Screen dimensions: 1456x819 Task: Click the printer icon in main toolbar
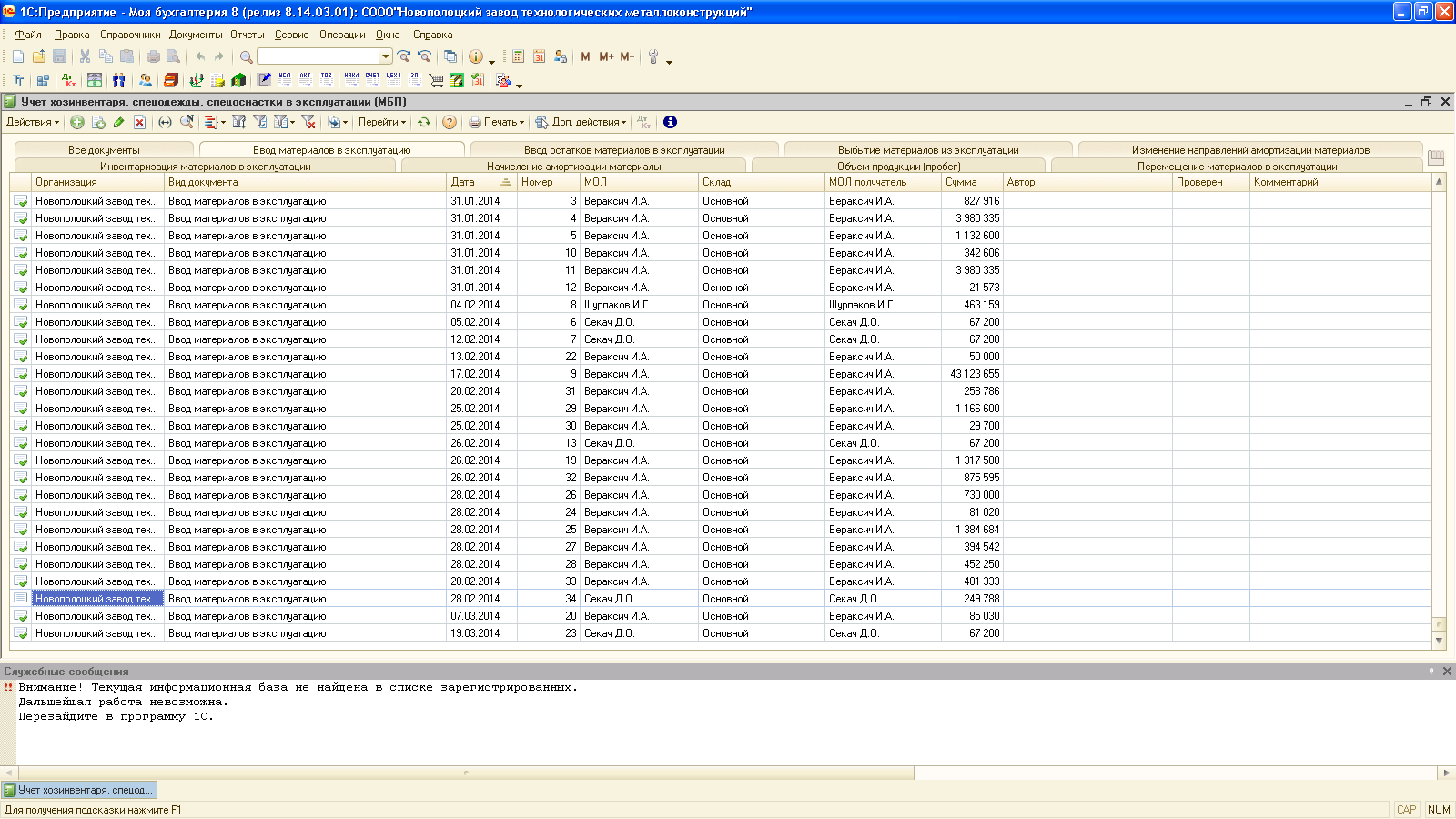pyautogui.click(x=153, y=56)
